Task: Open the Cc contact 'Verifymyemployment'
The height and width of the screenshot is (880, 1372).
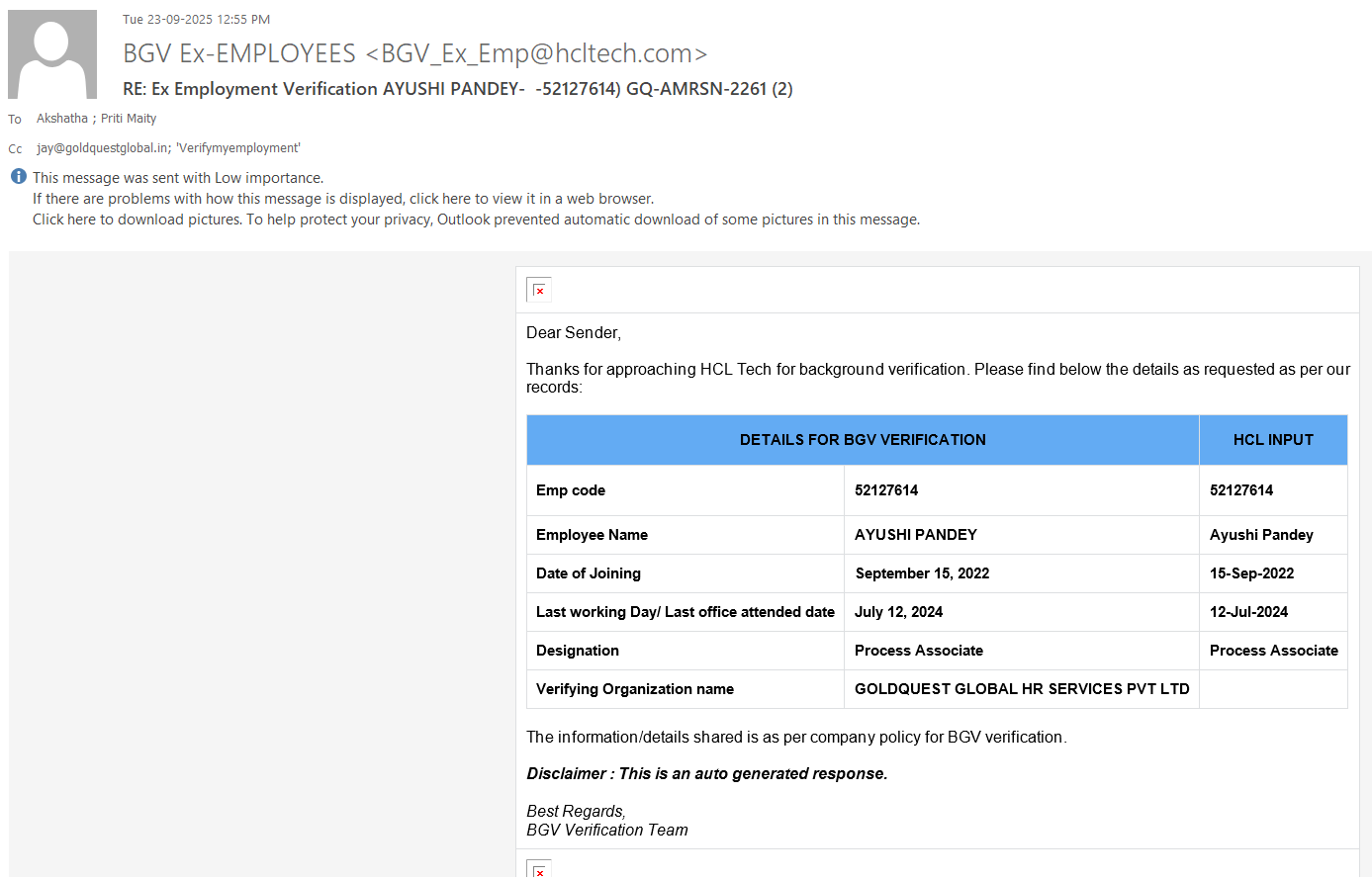Action: [x=238, y=148]
